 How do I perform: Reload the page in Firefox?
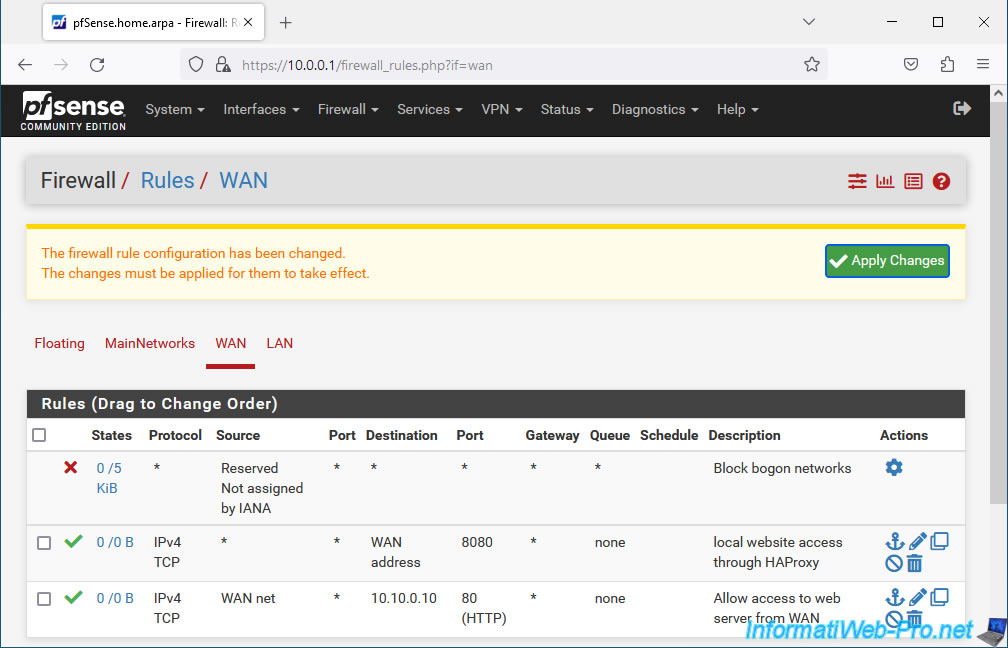coord(97,65)
